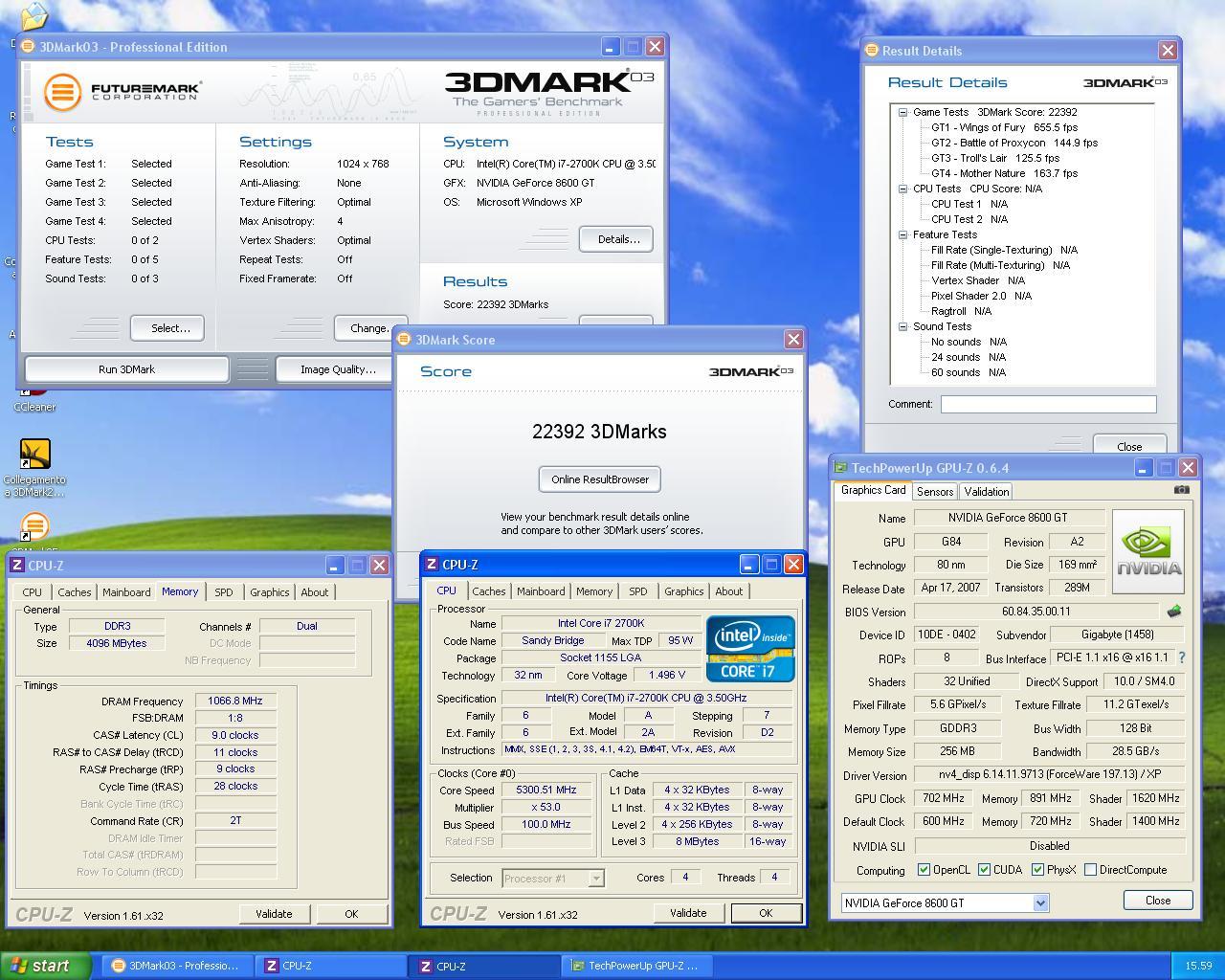This screenshot has height=980, width=1225.
Task: Click the Result Details title bar icon
Action: (x=871, y=50)
